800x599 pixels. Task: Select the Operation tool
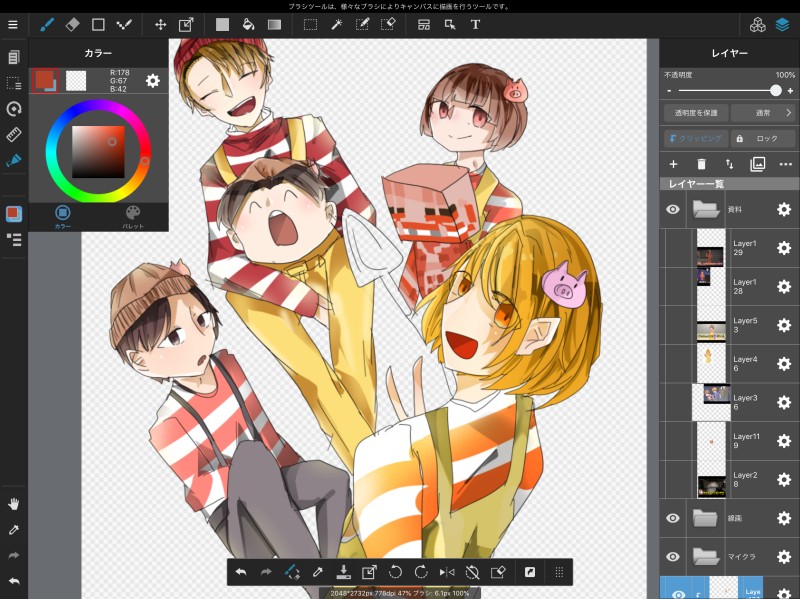coord(450,24)
